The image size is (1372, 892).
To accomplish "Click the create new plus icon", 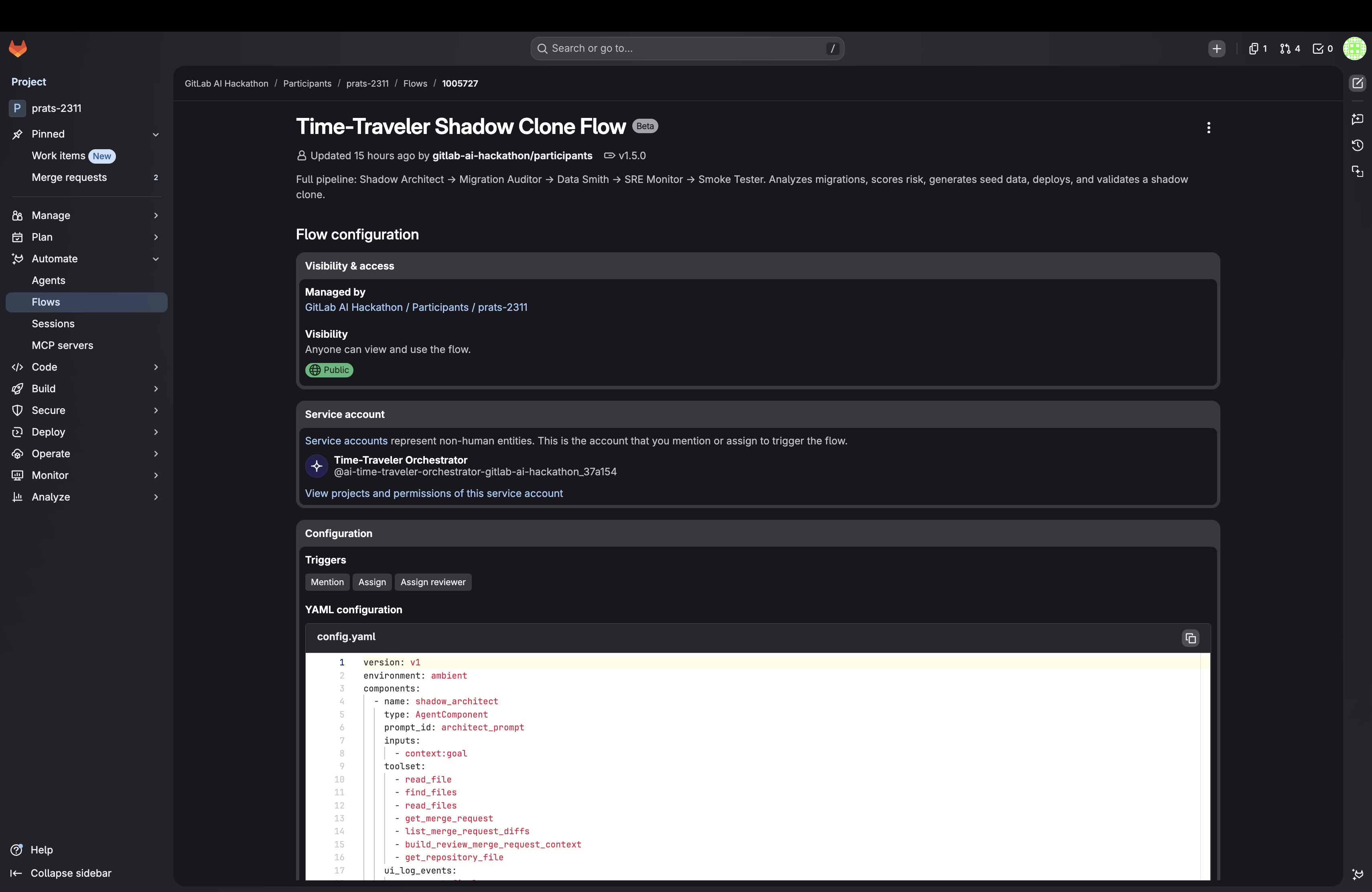I will click(x=1216, y=49).
